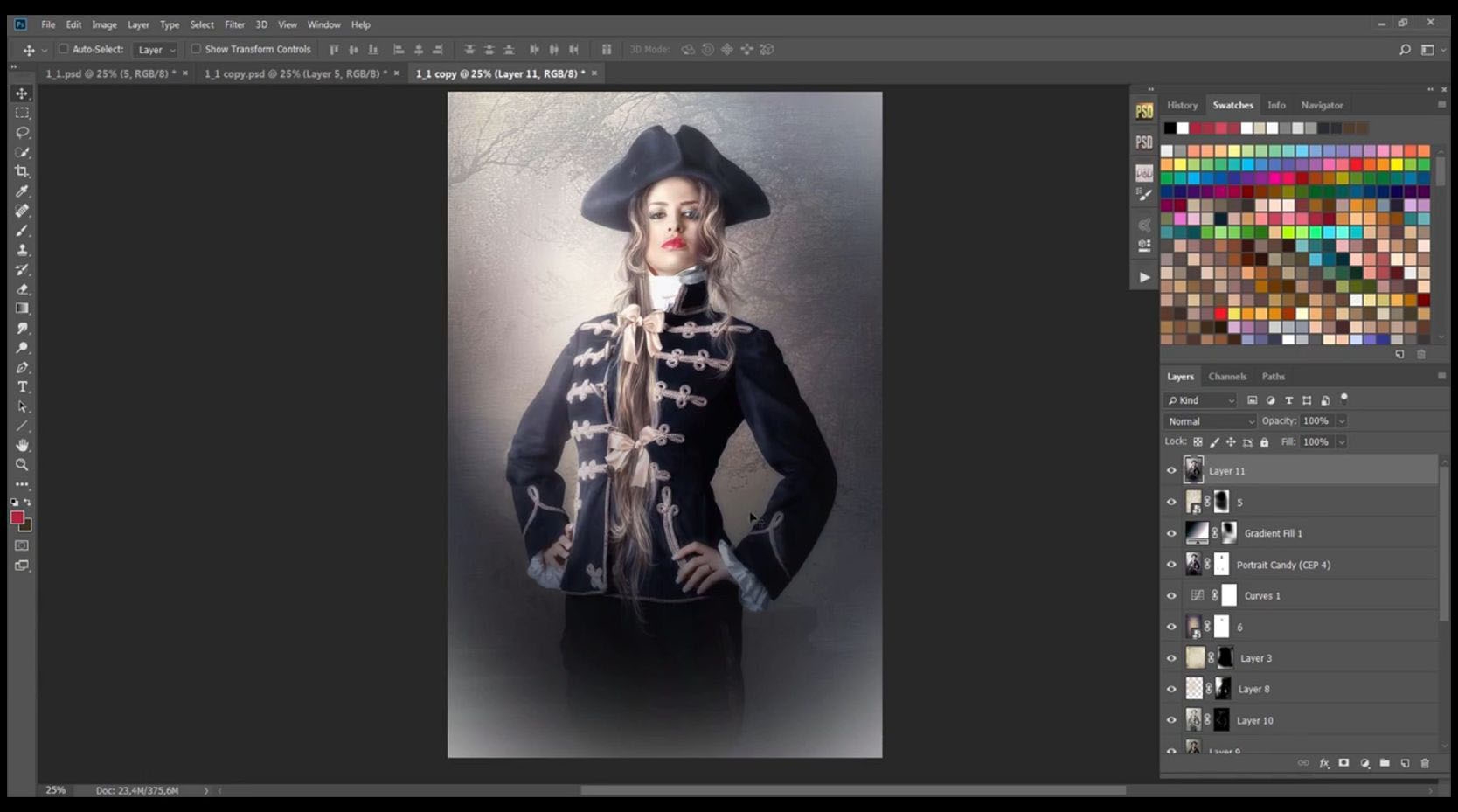Open the layer filter Kind dropdown
1458x812 pixels.
pyautogui.click(x=1201, y=400)
